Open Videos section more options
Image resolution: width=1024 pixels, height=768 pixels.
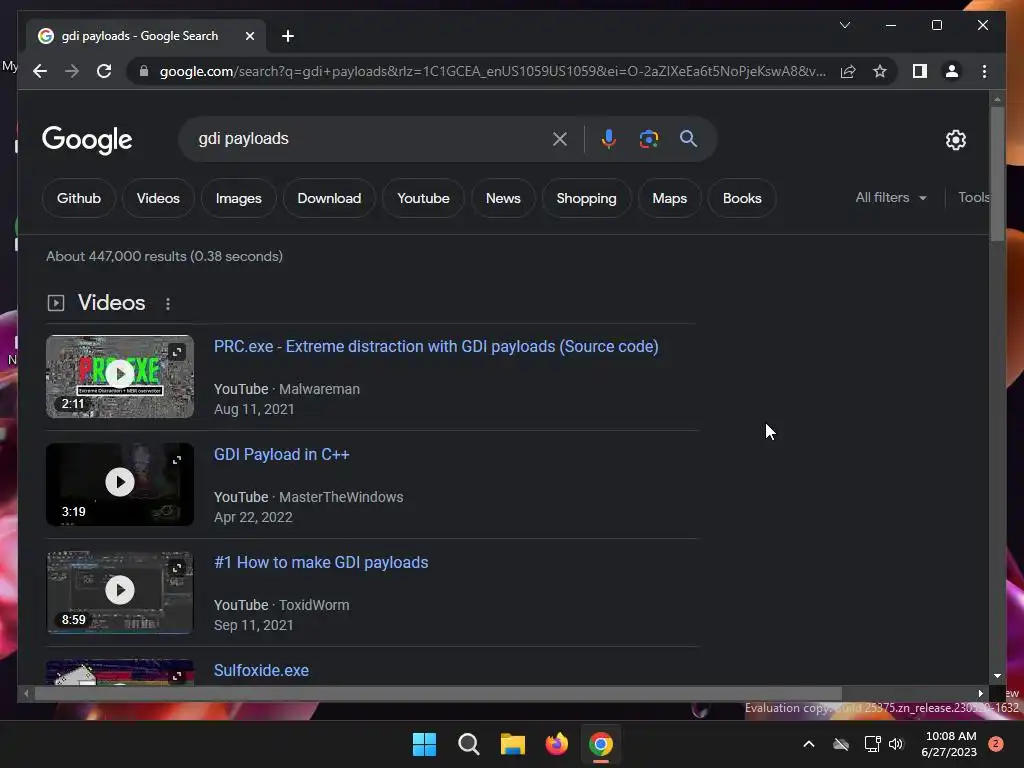click(168, 304)
